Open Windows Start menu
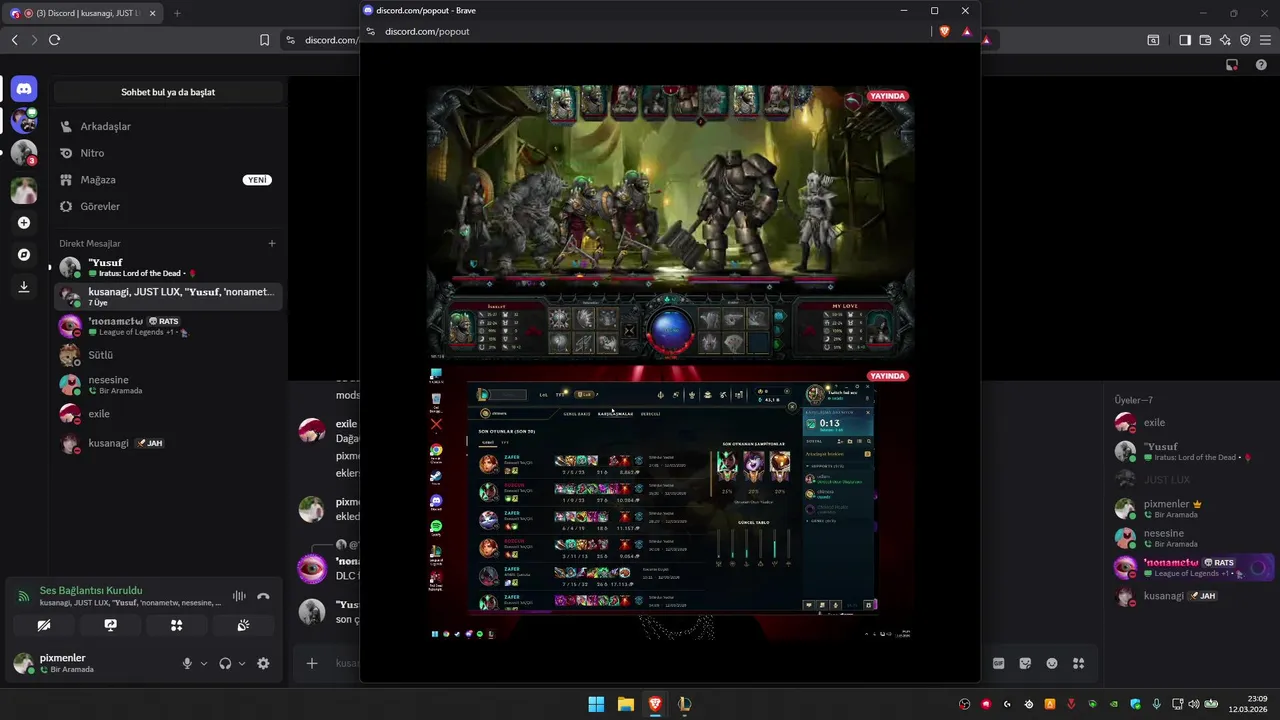The image size is (1280, 720). coord(596,704)
